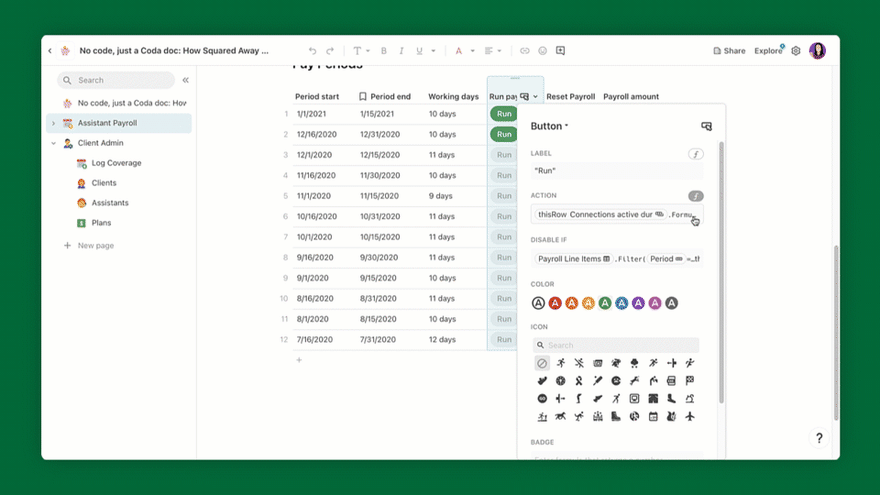
Task: Open the Plans page
Action: point(101,223)
